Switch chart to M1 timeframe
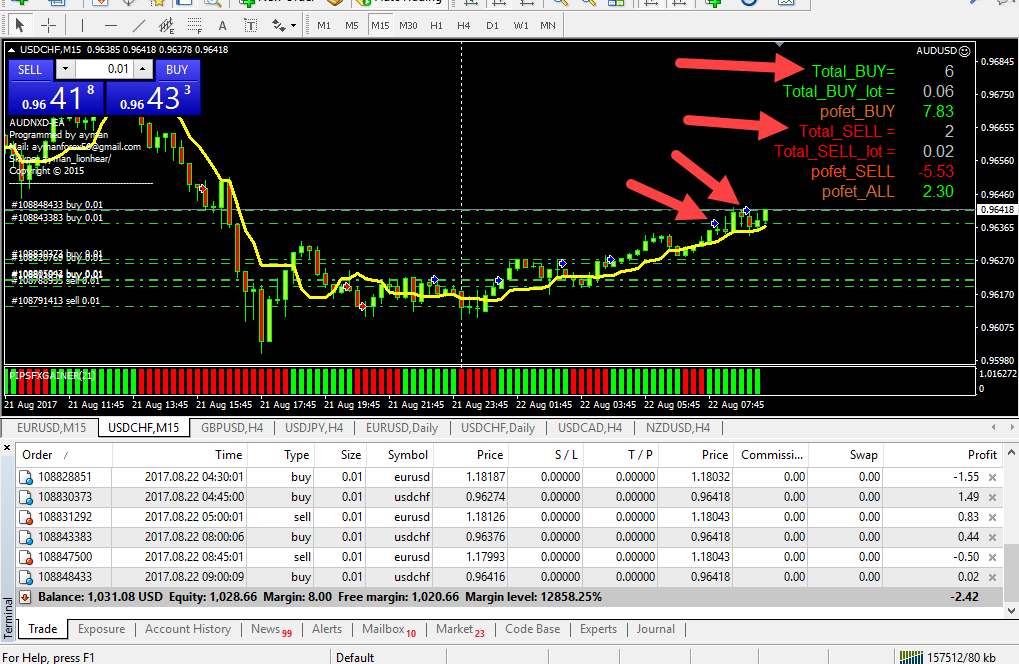The width and height of the screenshot is (1019, 664). [324, 25]
